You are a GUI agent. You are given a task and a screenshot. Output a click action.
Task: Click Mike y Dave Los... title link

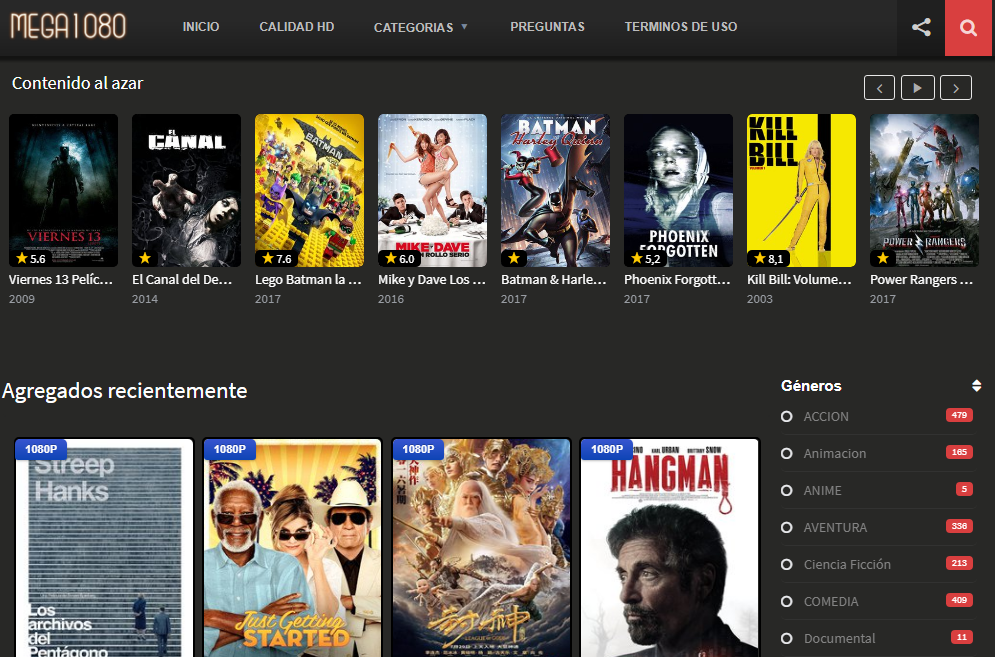pos(432,279)
